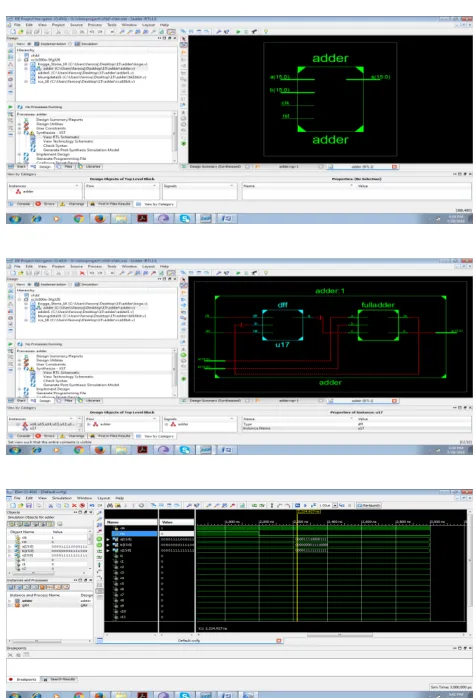Select Check Syntax process in adder symbol window
The height and width of the screenshot is (698, 476).
coord(55,146)
